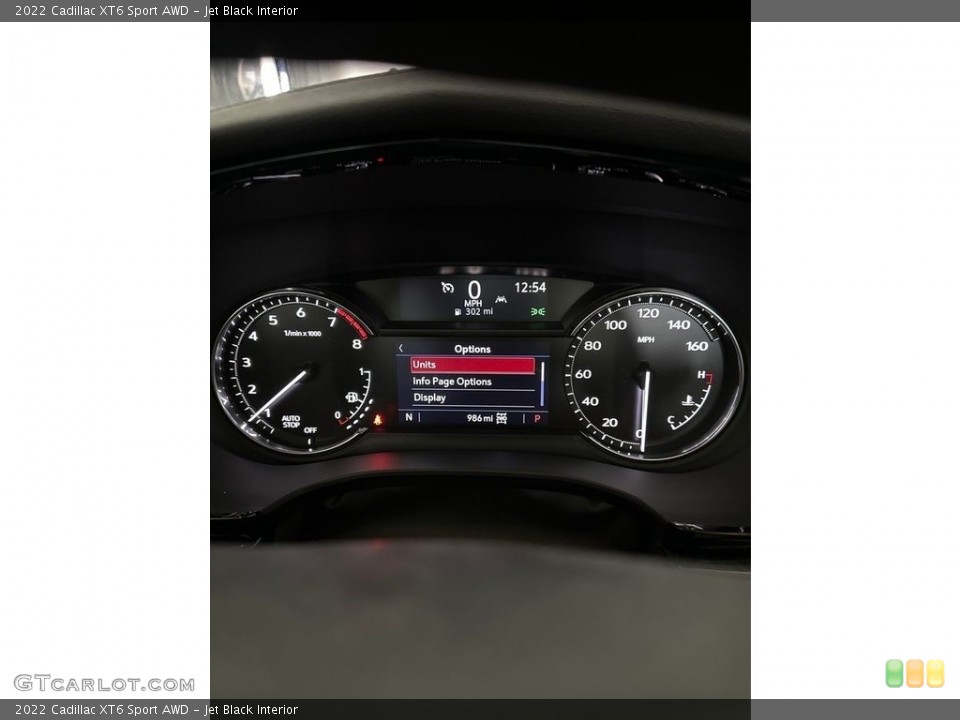Click the AWD drivetrain icon beside 986 mi
The width and height of the screenshot is (960, 720).
[x=501, y=418]
